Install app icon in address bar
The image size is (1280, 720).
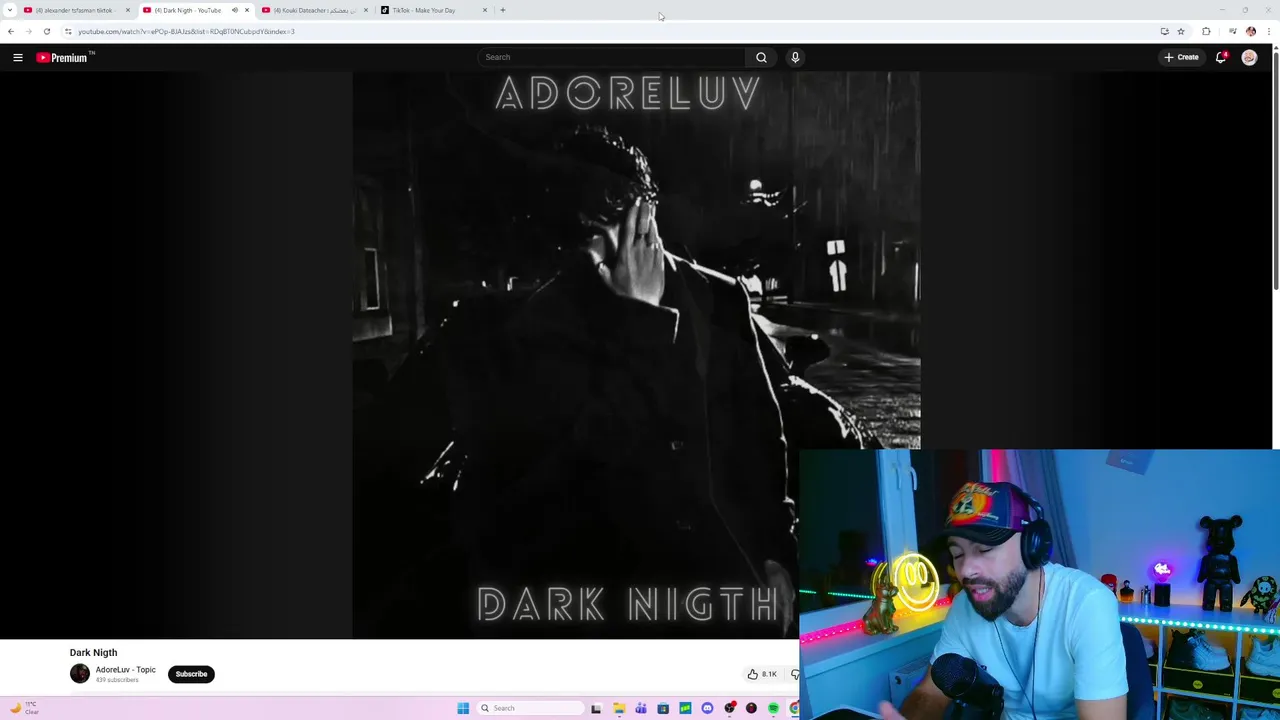pos(1164,31)
